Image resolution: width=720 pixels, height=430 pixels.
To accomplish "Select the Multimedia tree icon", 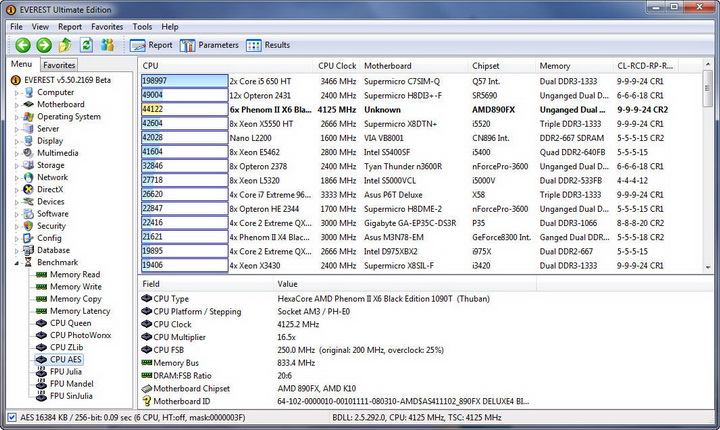I will point(29,153).
